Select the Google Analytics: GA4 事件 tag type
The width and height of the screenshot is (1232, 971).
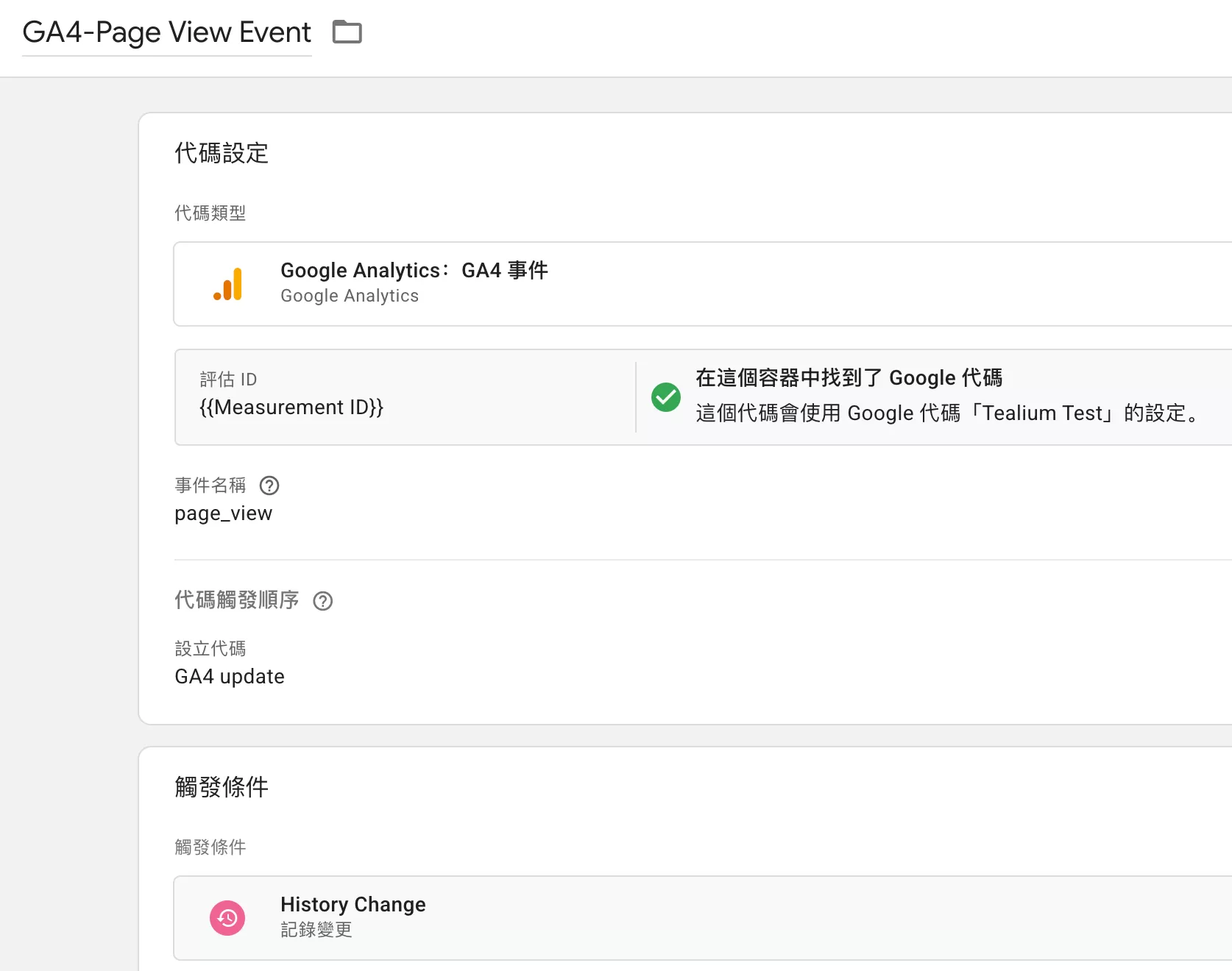coord(703,284)
